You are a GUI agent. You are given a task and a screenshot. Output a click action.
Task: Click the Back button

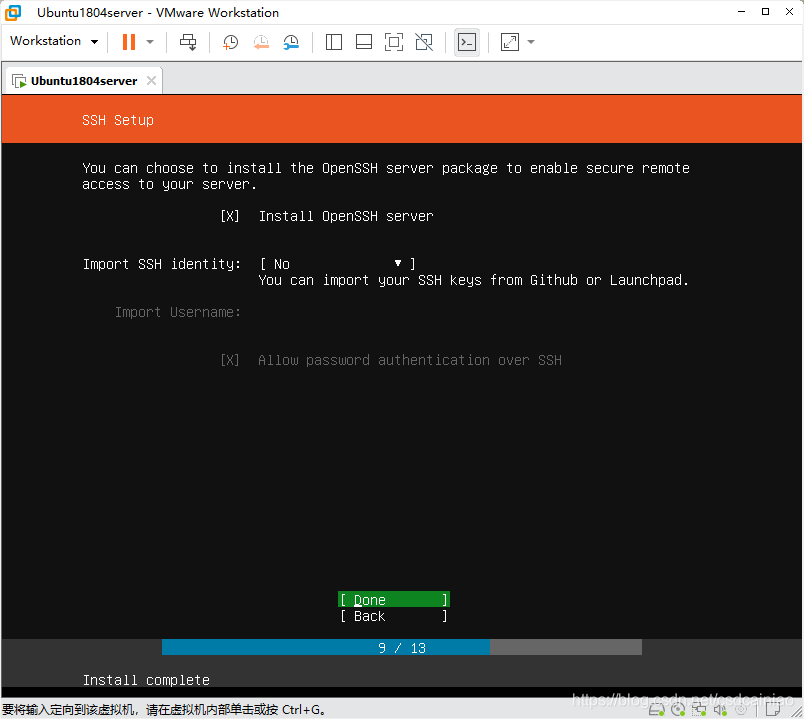pos(394,616)
